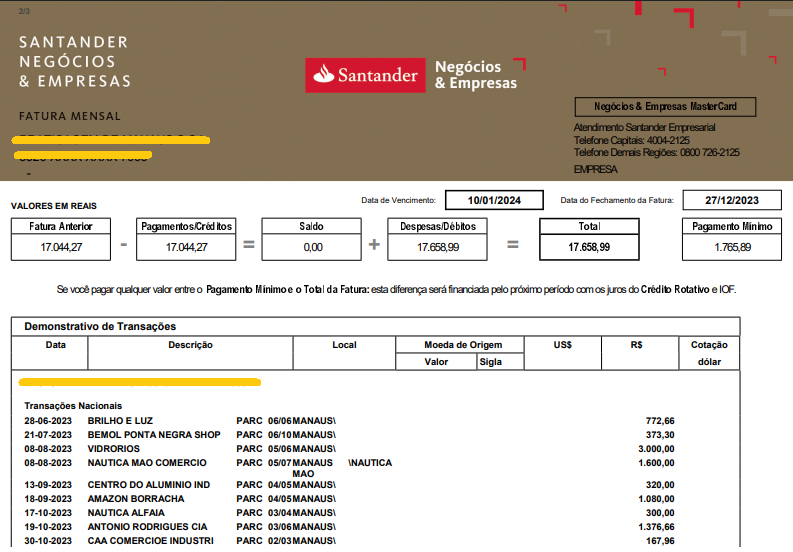Image resolution: width=793 pixels, height=552 pixels.
Task: Select ANTONIO RODRIGUES CIA transaction
Action: (x=147, y=527)
